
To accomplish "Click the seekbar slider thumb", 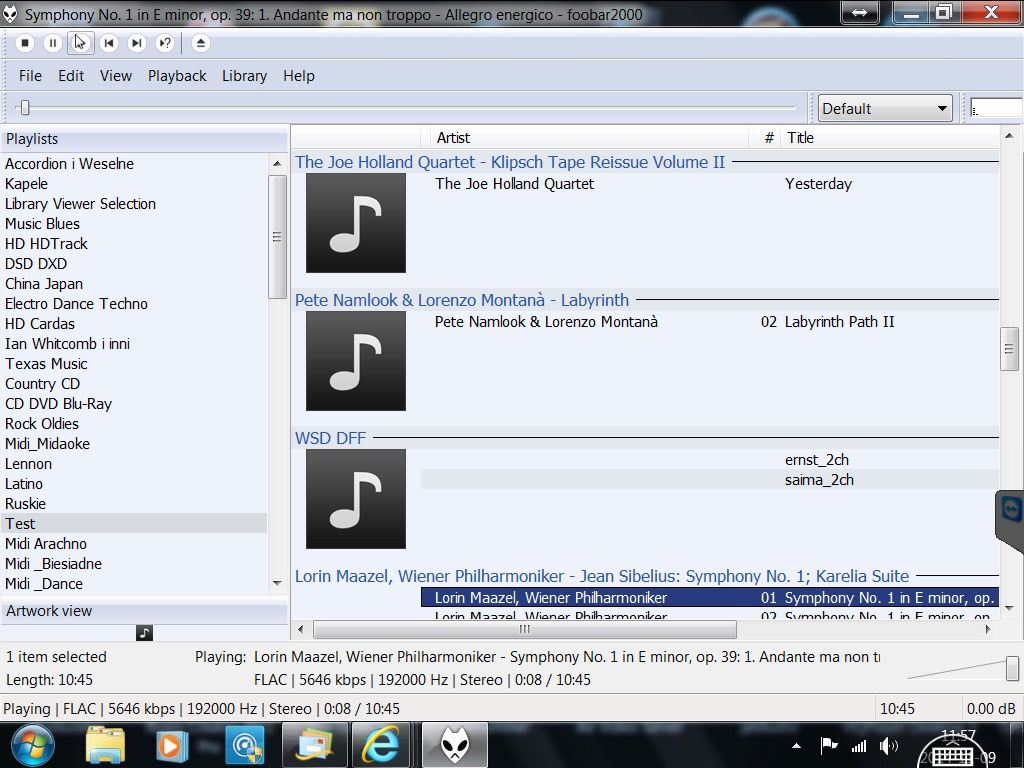I will tap(25, 107).
